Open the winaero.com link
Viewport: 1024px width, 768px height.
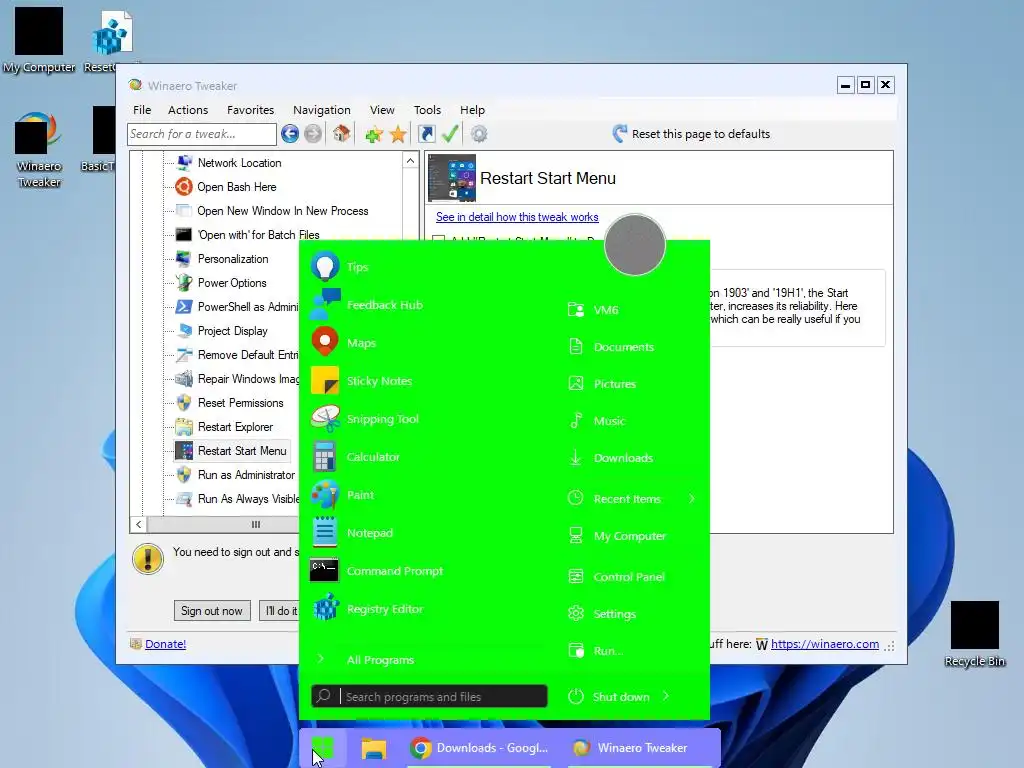(825, 644)
